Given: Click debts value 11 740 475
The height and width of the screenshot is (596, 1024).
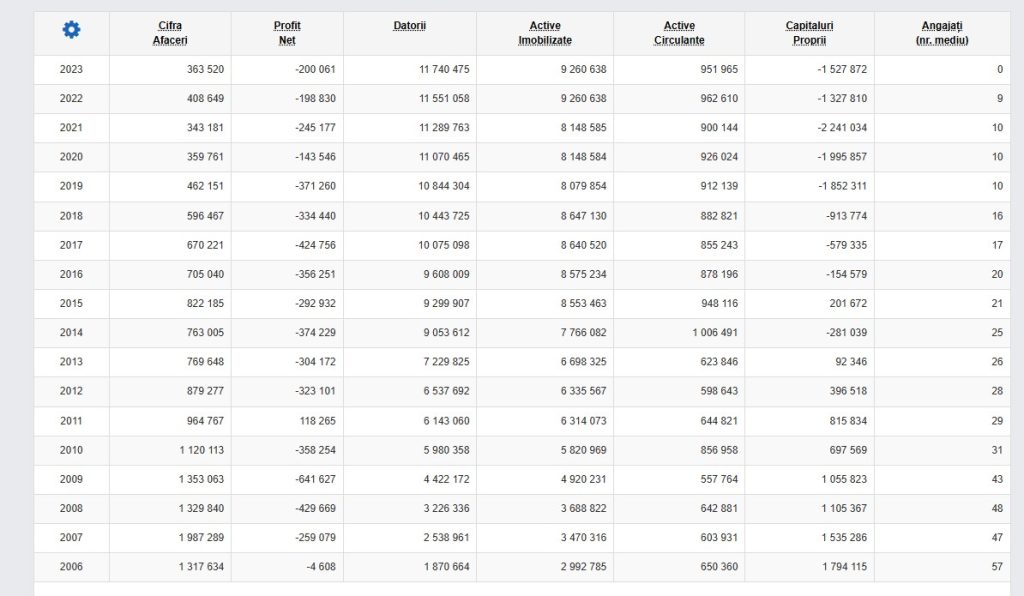Looking at the screenshot, I should pyautogui.click(x=434, y=70).
